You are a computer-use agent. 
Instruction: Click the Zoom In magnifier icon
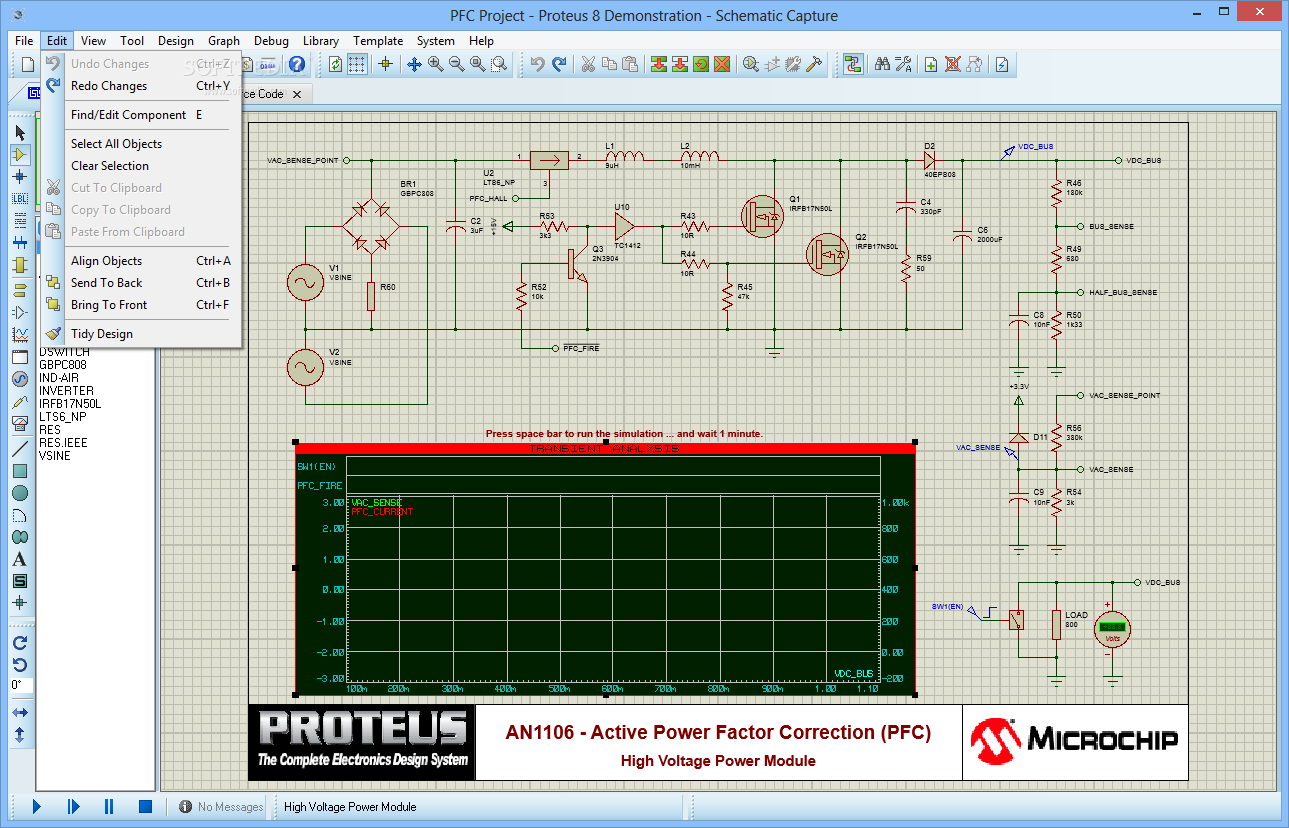(x=436, y=64)
